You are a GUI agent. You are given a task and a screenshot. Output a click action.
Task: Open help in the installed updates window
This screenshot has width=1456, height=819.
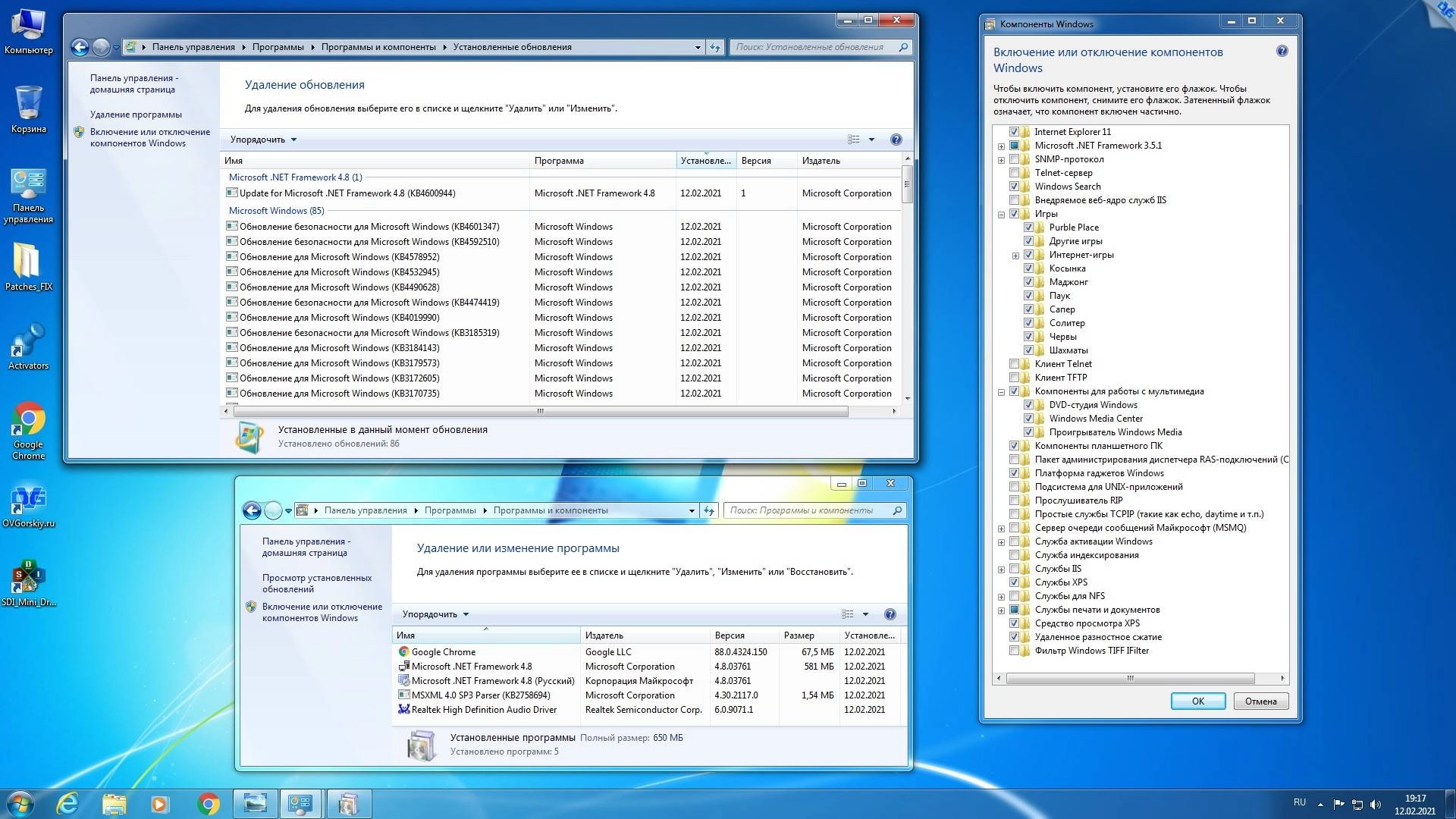[x=896, y=140]
